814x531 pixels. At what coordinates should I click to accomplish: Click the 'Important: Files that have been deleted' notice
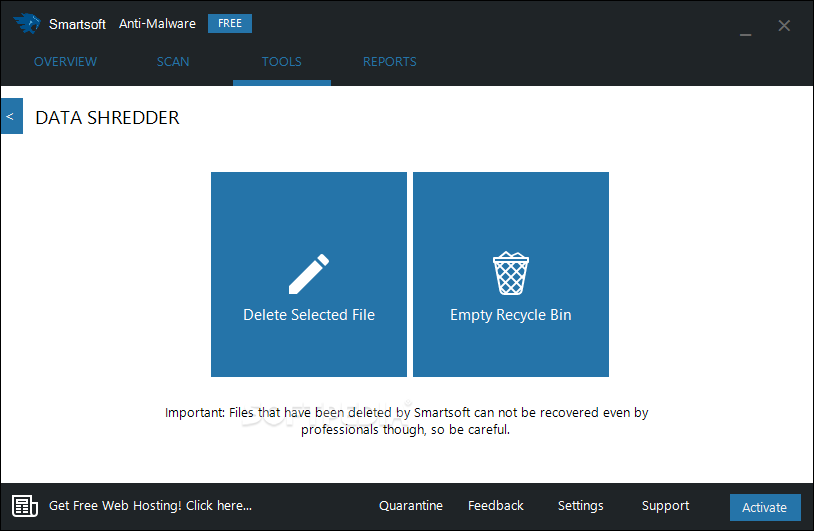[x=406, y=421]
